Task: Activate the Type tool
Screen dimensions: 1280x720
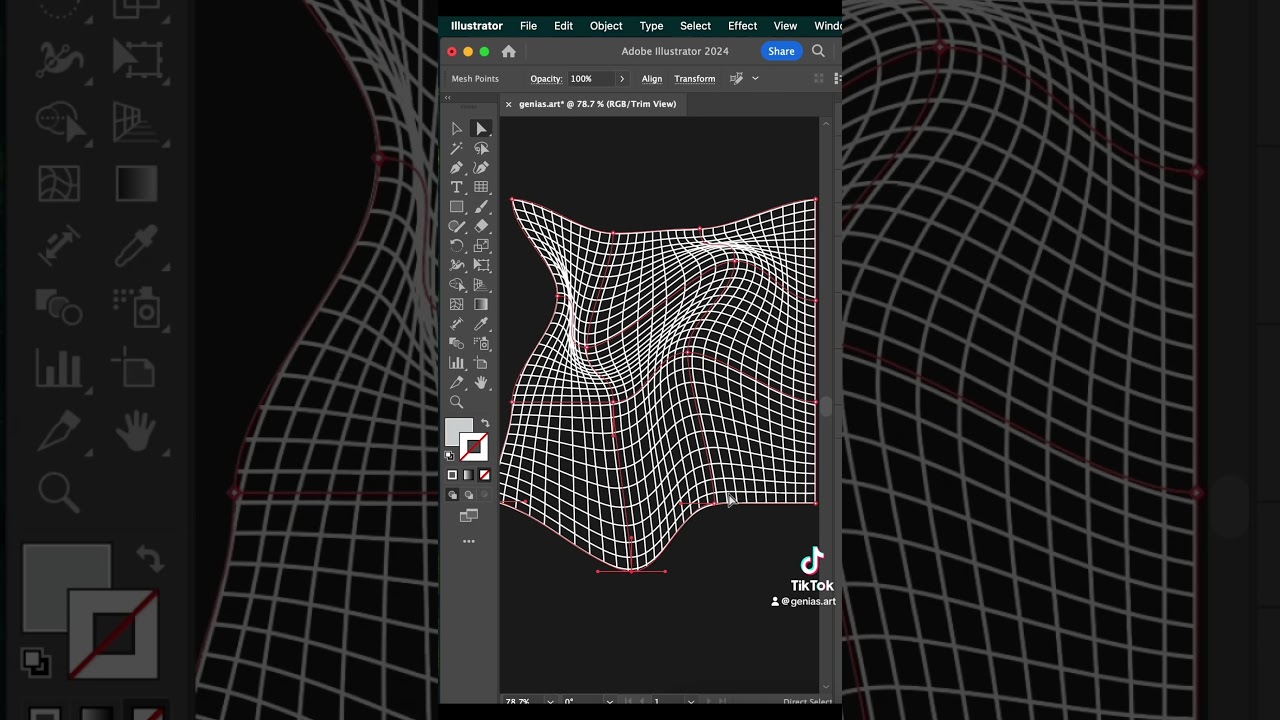Action: pyautogui.click(x=457, y=187)
